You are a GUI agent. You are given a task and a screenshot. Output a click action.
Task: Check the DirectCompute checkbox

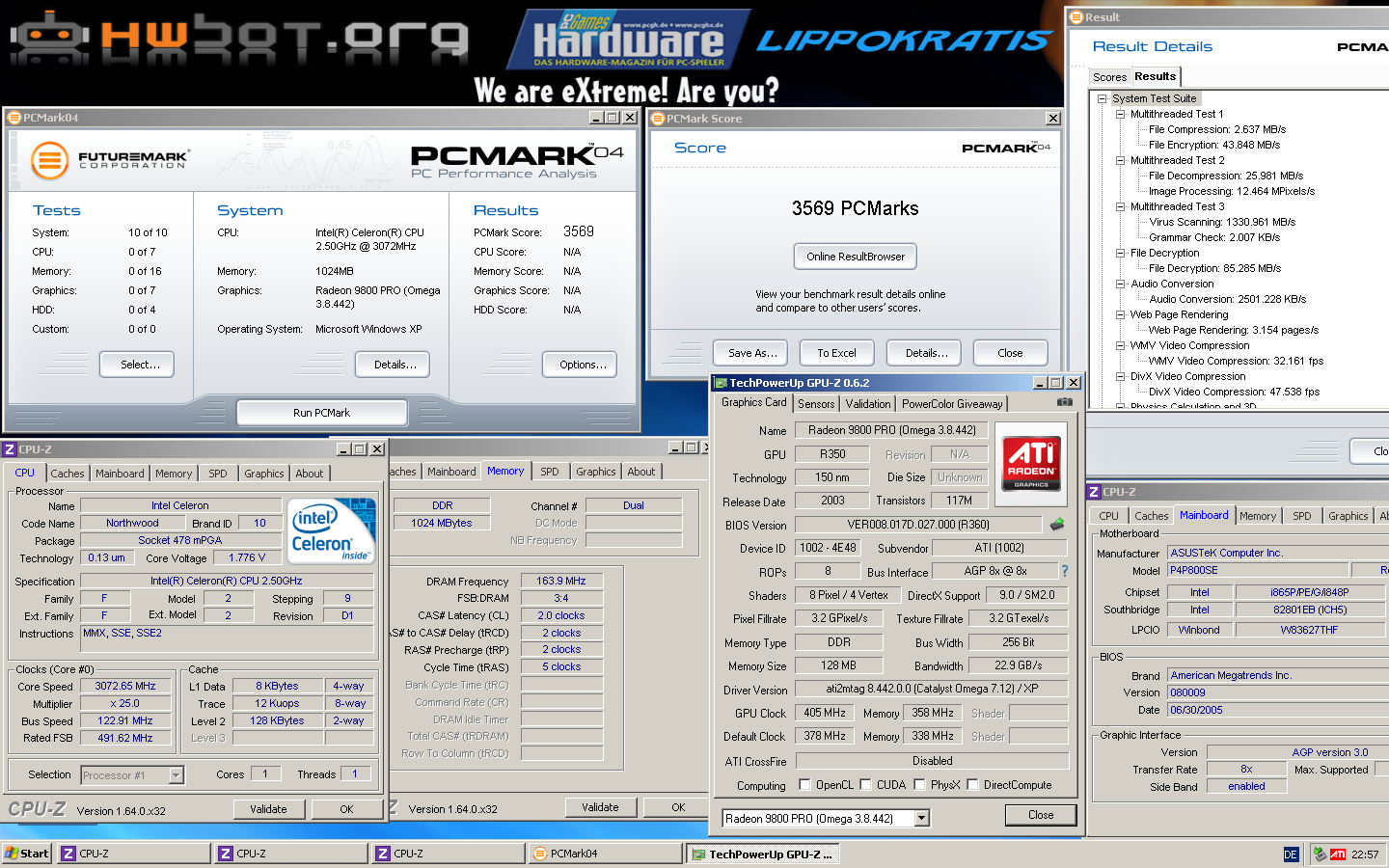[x=972, y=785]
